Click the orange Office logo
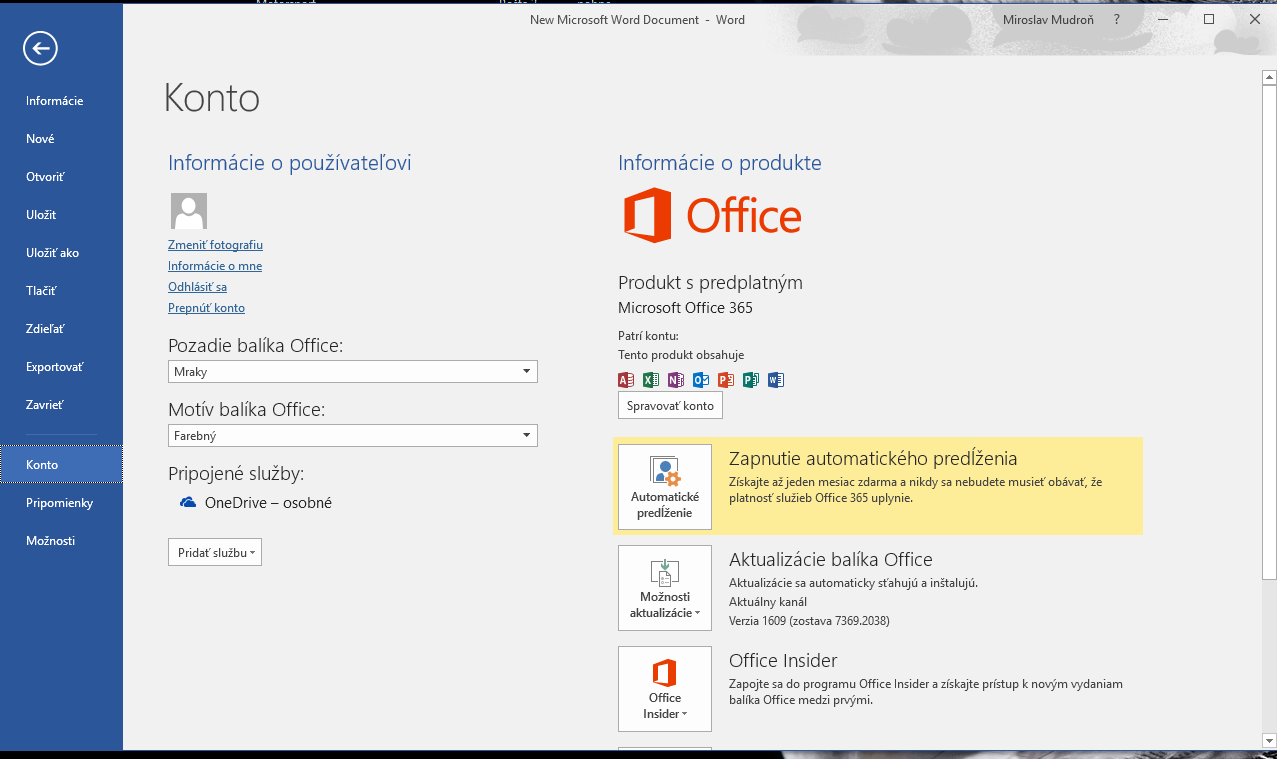Screen dimensions: 1277x759 [x=713, y=215]
